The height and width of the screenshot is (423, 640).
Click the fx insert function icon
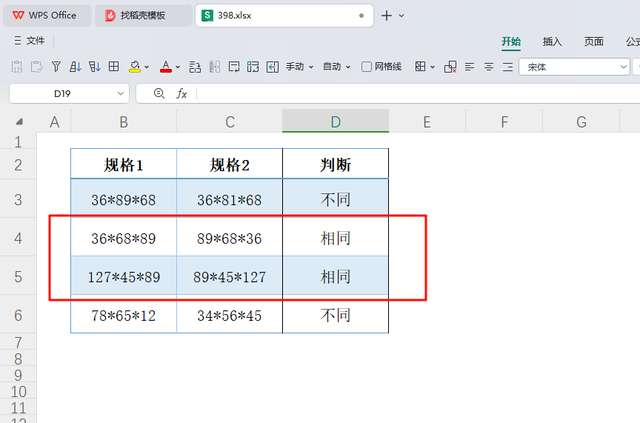click(x=181, y=94)
